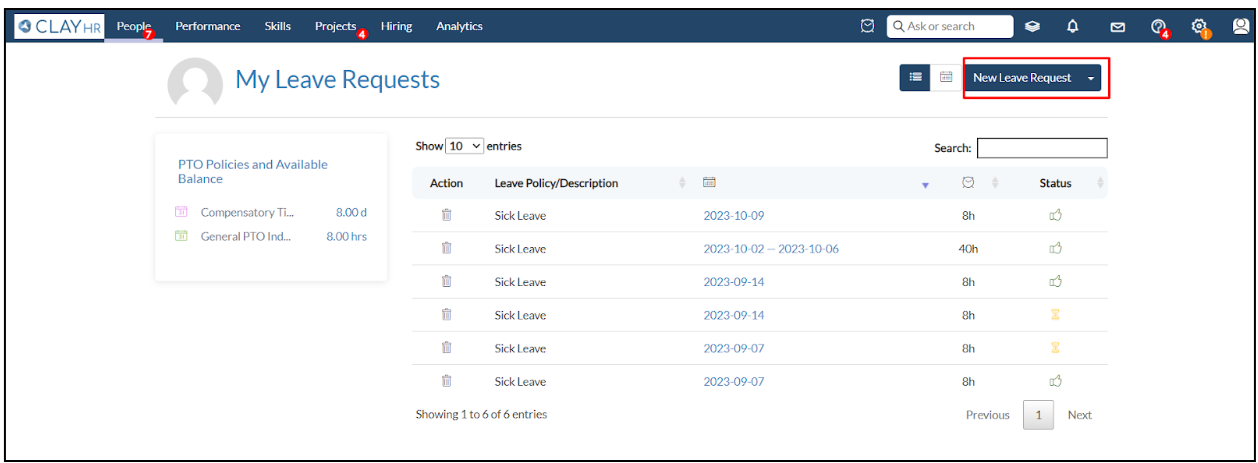Open the 2023-10-09 leave date
1258x463 pixels.
[x=734, y=216]
